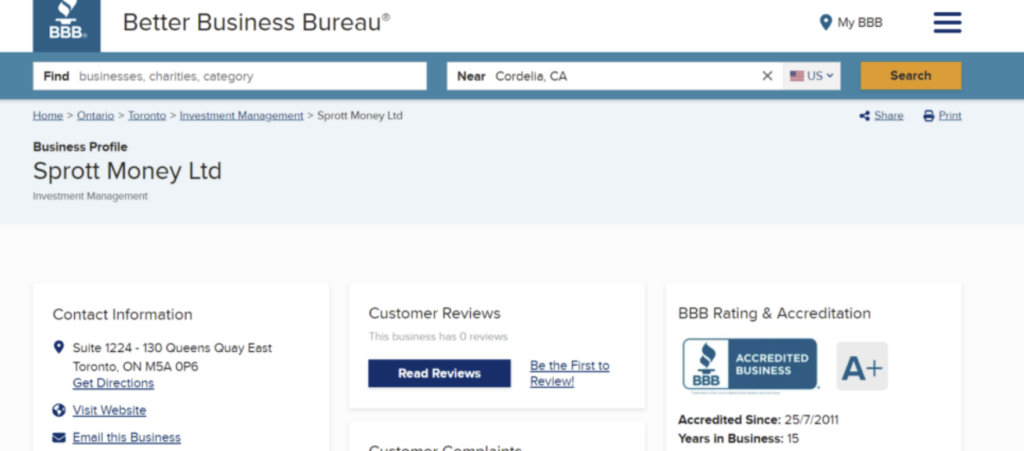Open the Toronto breadcrumb link
This screenshot has width=1024, height=451.
point(147,116)
